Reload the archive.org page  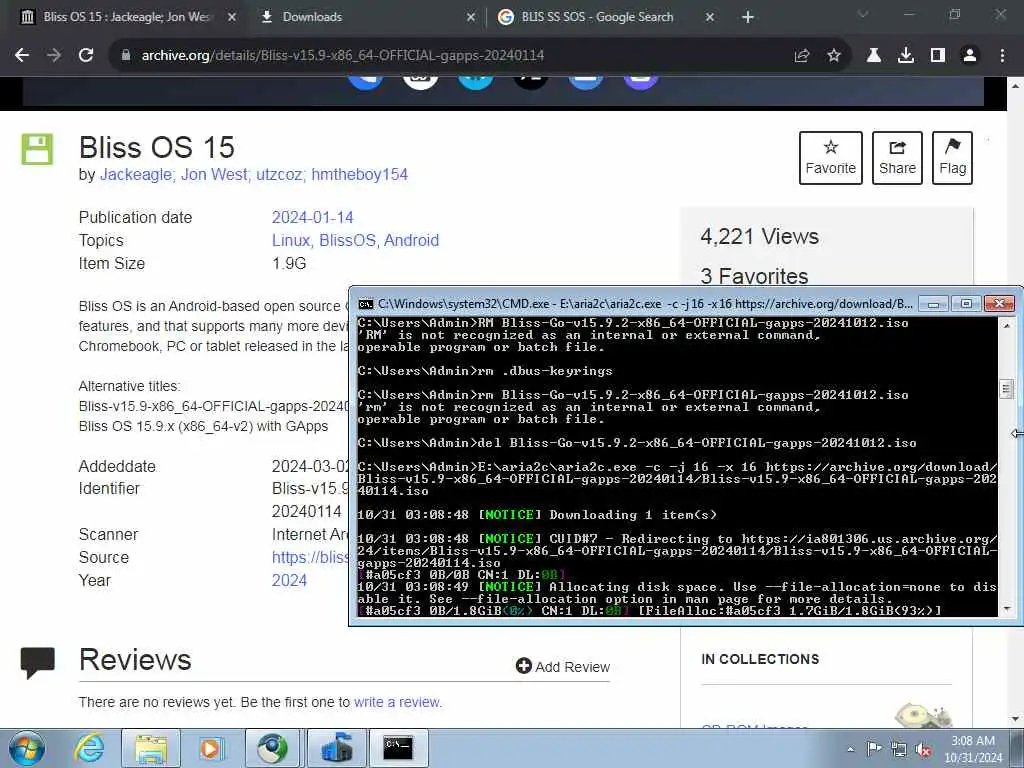pos(86,56)
